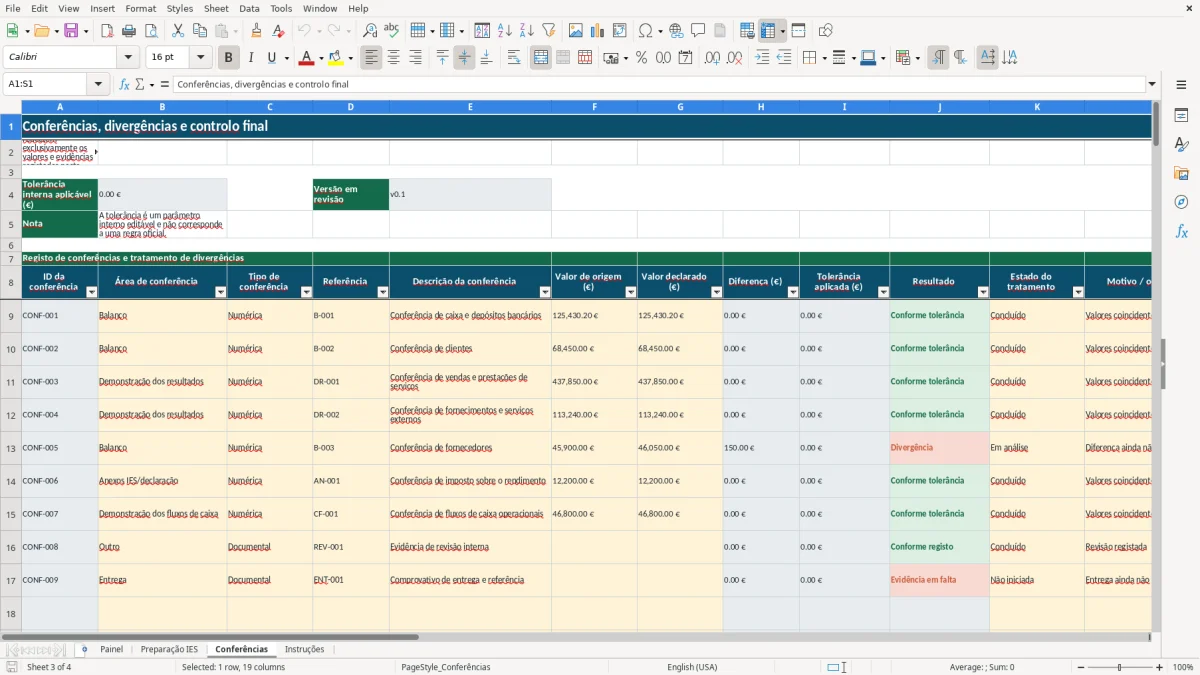Click the Name Box field
1200x675 pixels.
[46, 84]
